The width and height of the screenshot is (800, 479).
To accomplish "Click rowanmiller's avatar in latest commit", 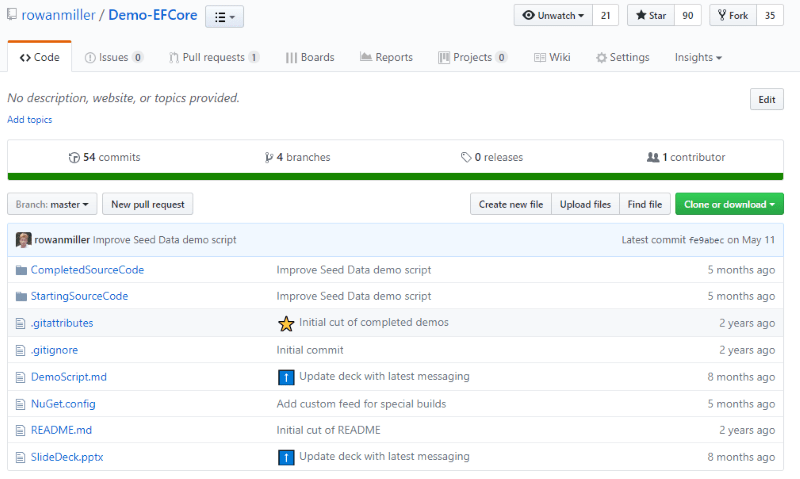I will coord(24,240).
